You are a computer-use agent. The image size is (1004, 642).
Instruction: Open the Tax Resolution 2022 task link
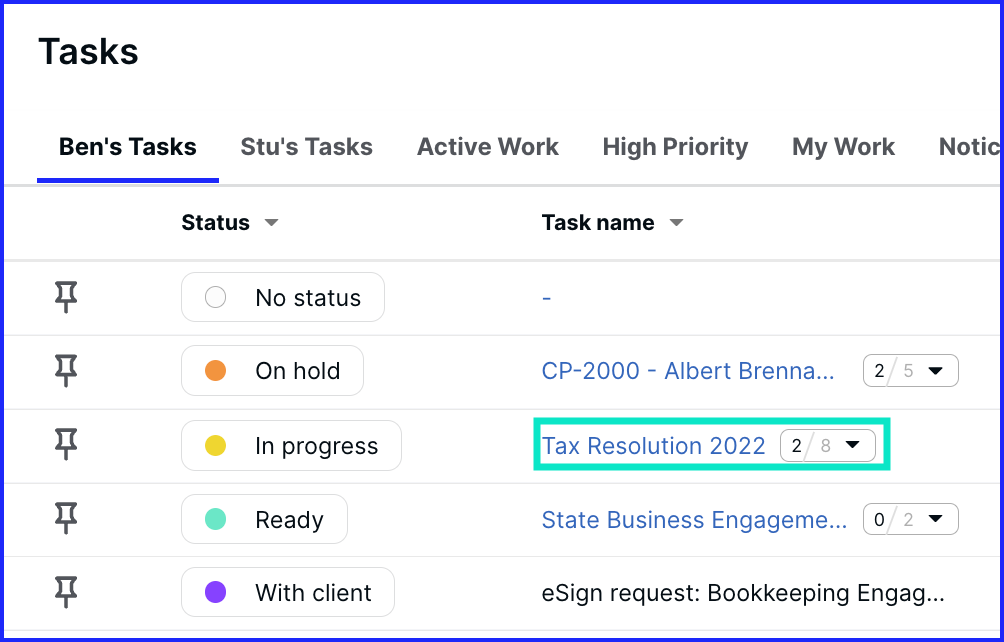[653, 446]
